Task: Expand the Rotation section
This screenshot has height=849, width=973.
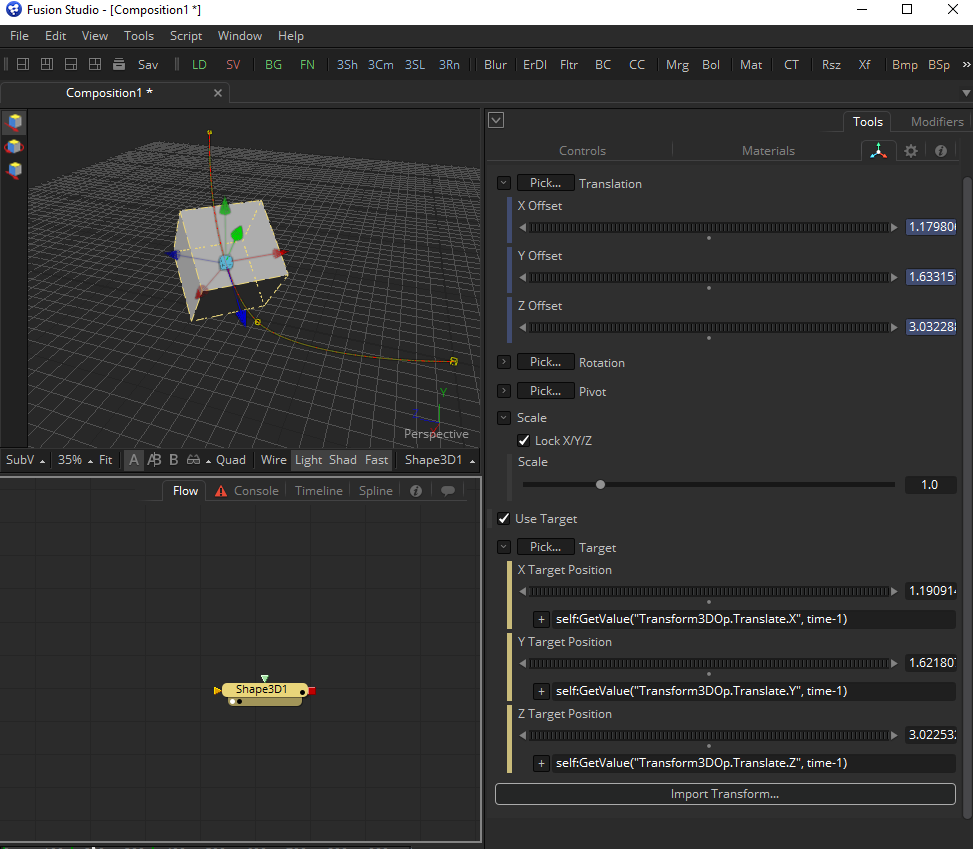Action: [x=504, y=362]
